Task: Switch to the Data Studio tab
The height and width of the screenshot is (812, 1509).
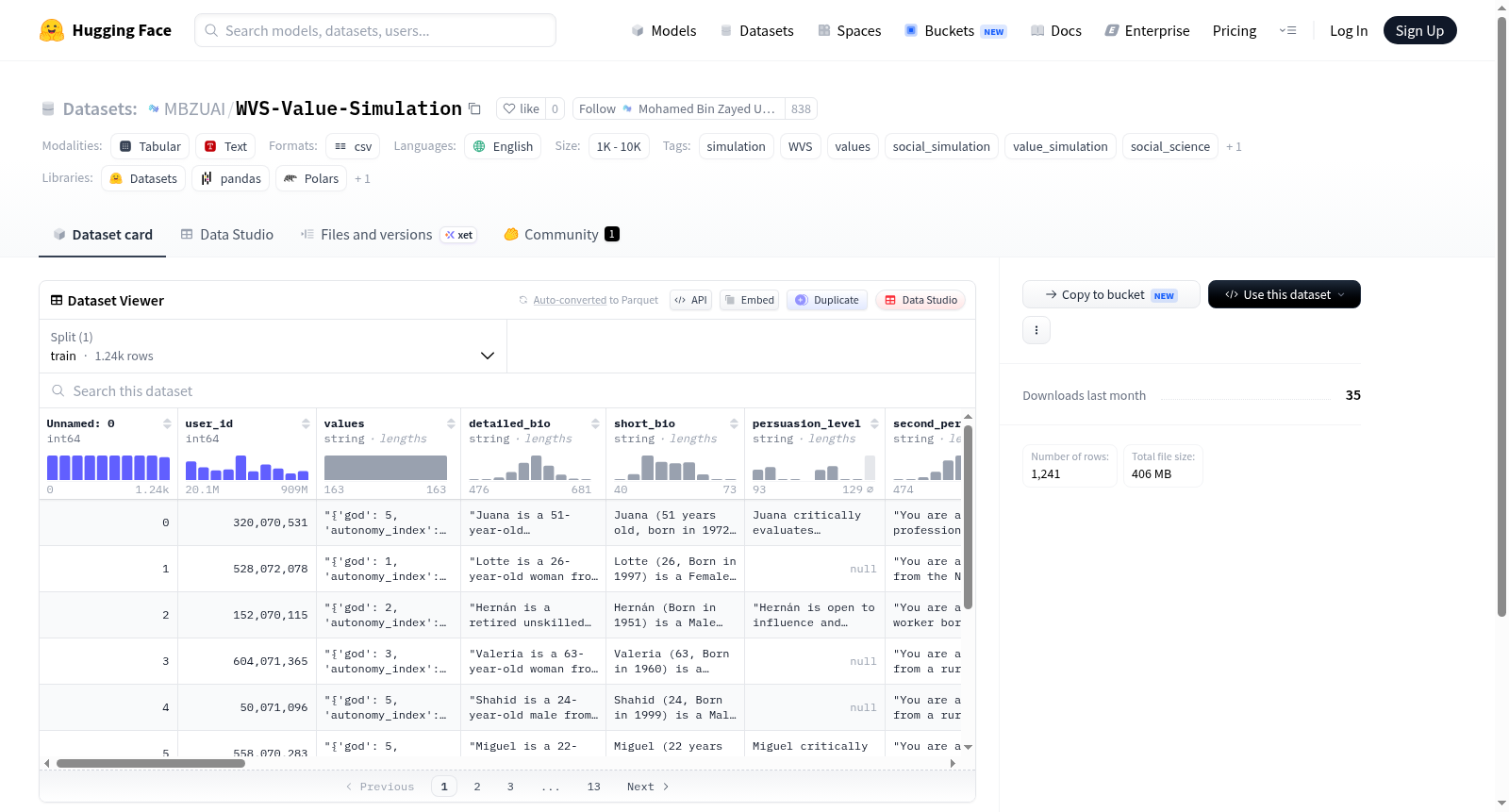Action: (x=227, y=235)
